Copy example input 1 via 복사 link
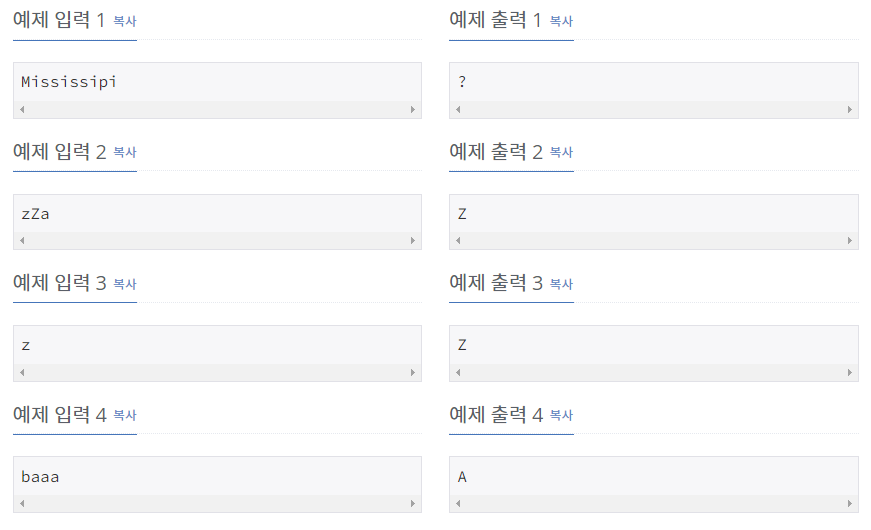871x530 pixels. 124,21
